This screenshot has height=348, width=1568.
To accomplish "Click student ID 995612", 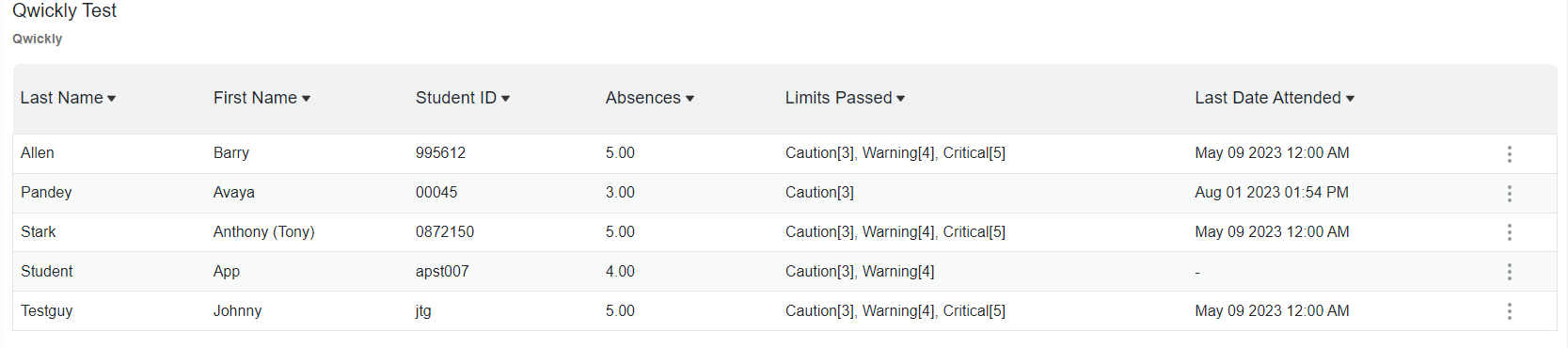I will [440, 152].
